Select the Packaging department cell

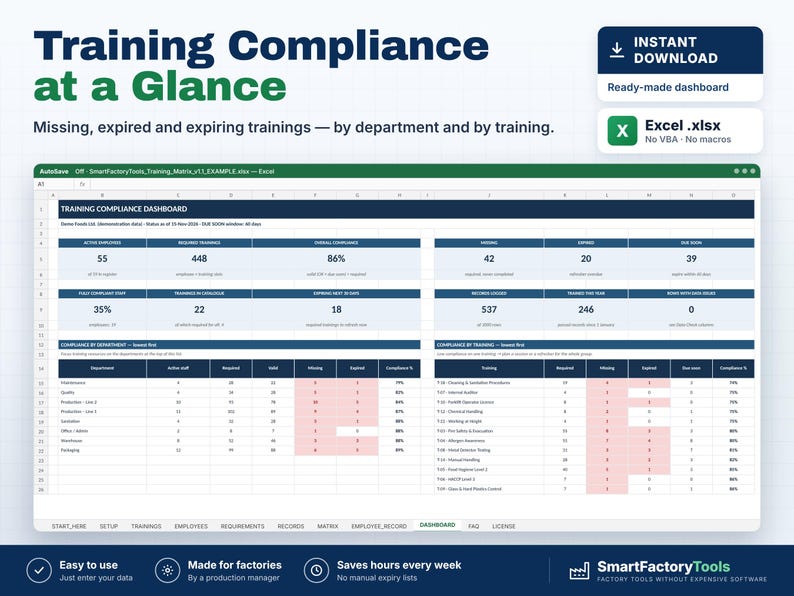[x=102, y=450]
